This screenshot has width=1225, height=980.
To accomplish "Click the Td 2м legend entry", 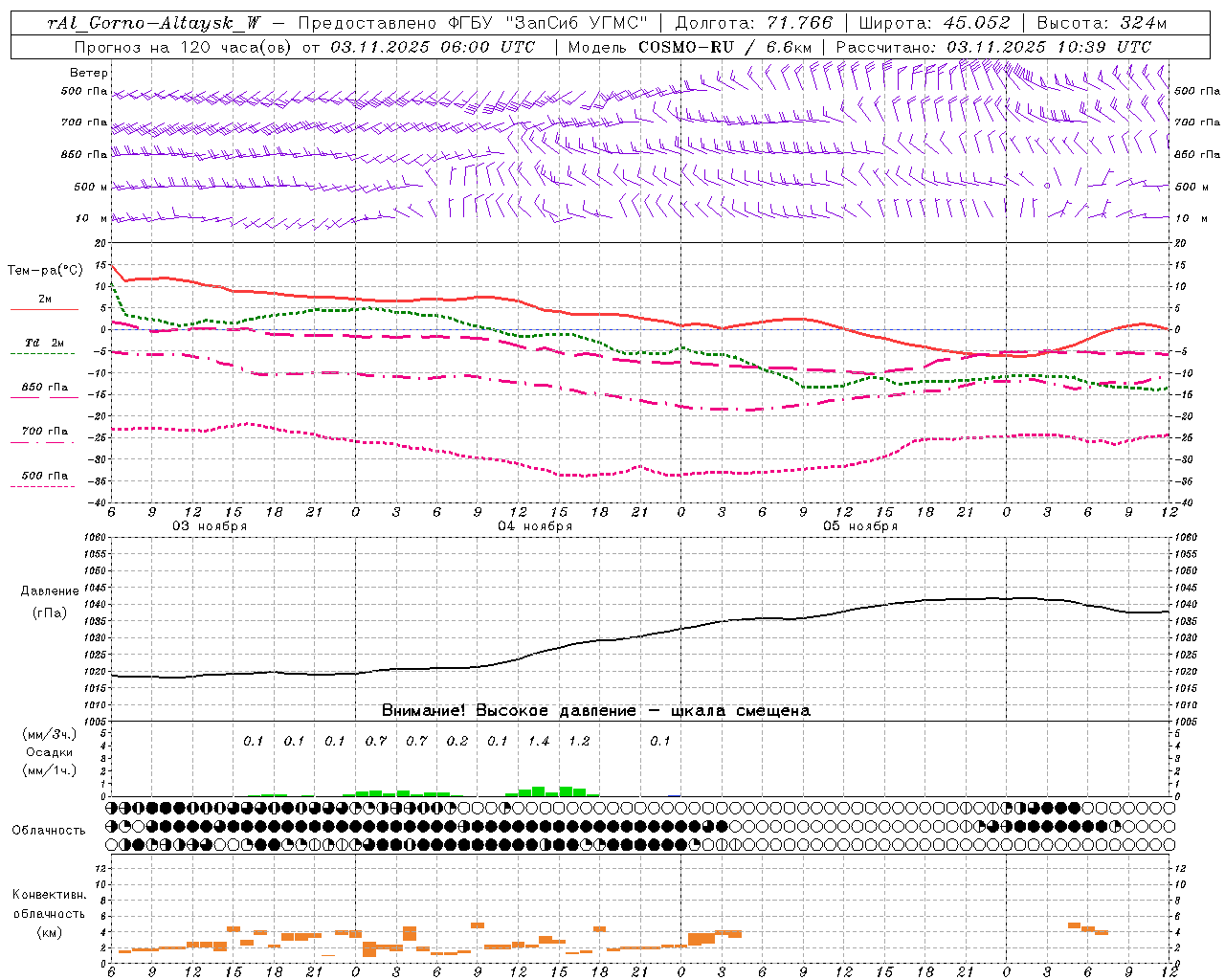I will point(44,343).
